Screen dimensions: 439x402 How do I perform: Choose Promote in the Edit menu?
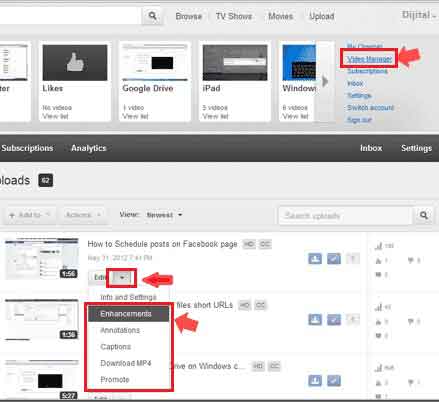(128, 379)
